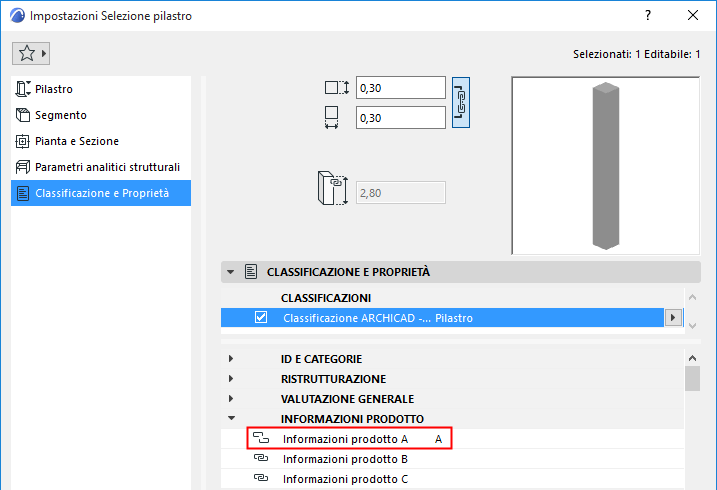The width and height of the screenshot is (717, 490).
Task: Expand the VALUTAZIONE GENERALE group
Action: (231, 399)
